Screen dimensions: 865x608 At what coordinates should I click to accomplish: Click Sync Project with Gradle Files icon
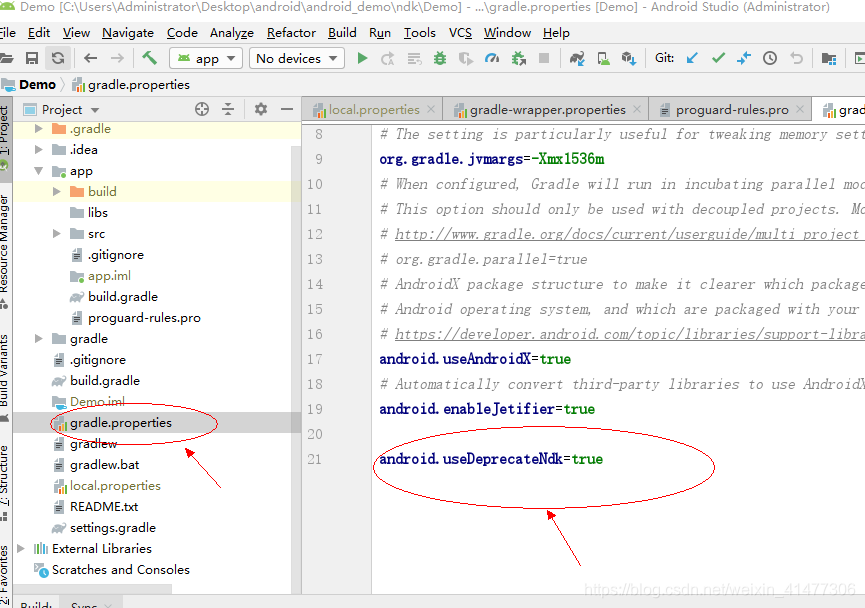(x=577, y=58)
